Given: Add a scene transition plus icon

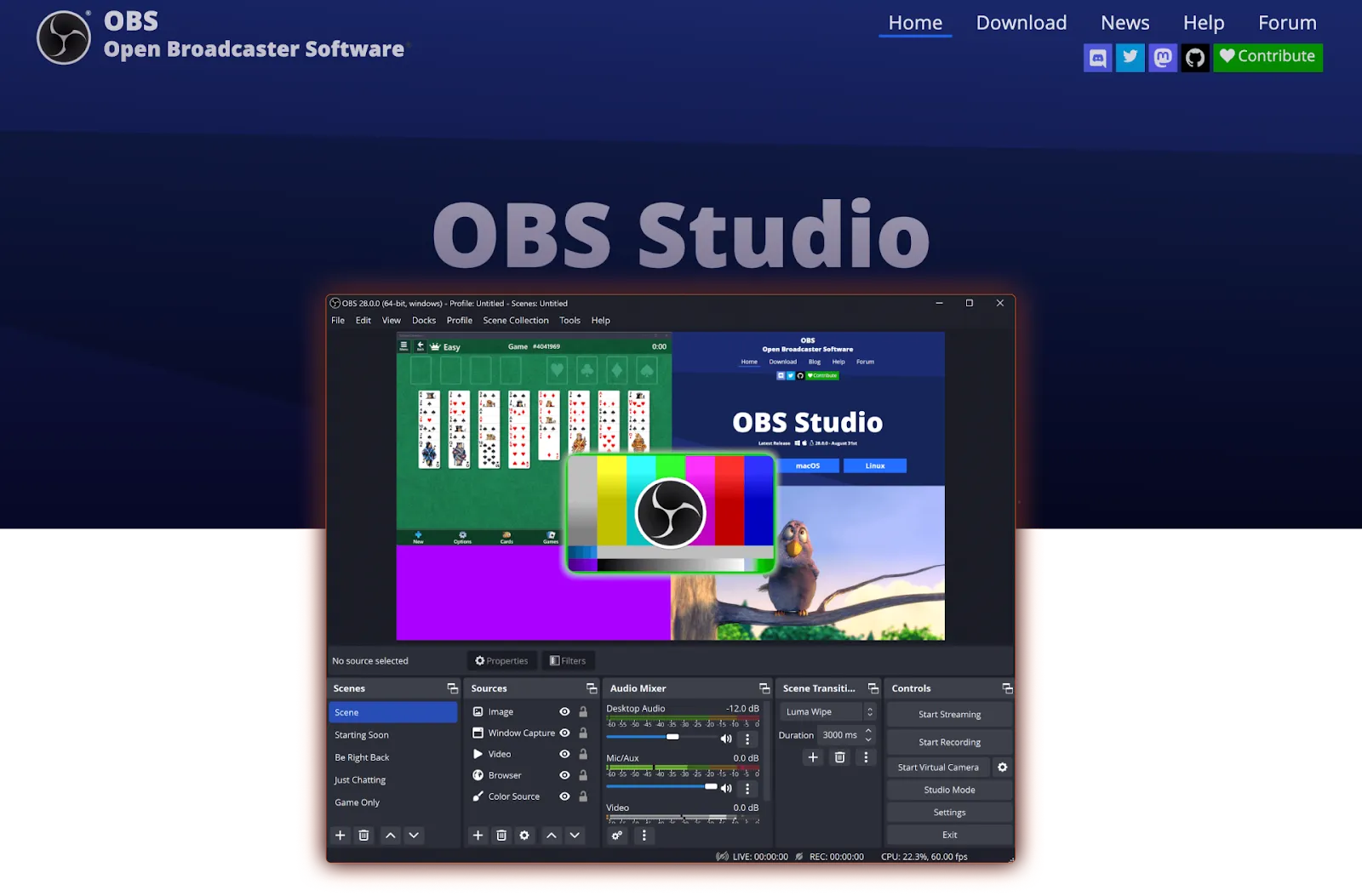Looking at the screenshot, I should [x=813, y=757].
